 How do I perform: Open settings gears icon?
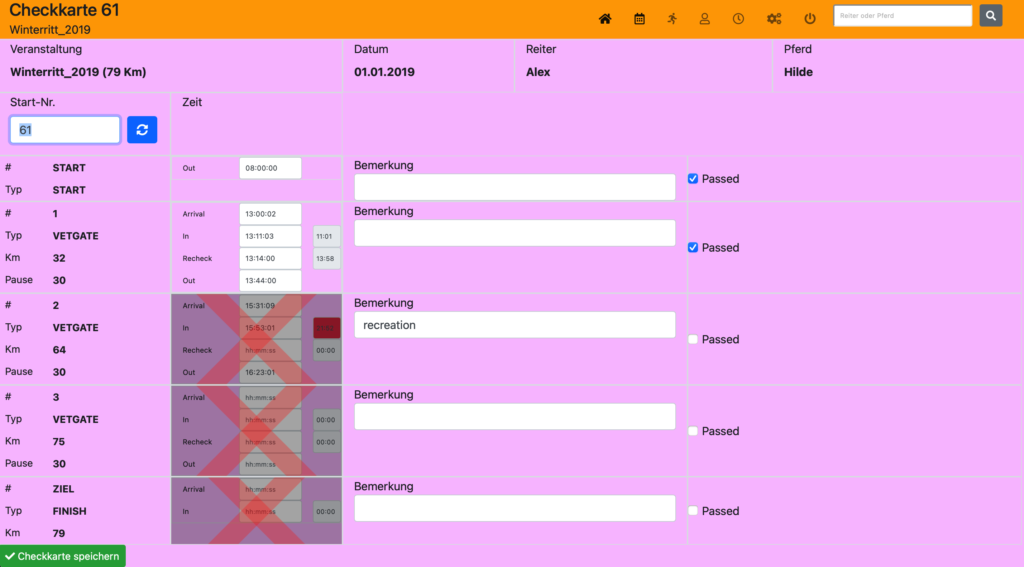774,19
